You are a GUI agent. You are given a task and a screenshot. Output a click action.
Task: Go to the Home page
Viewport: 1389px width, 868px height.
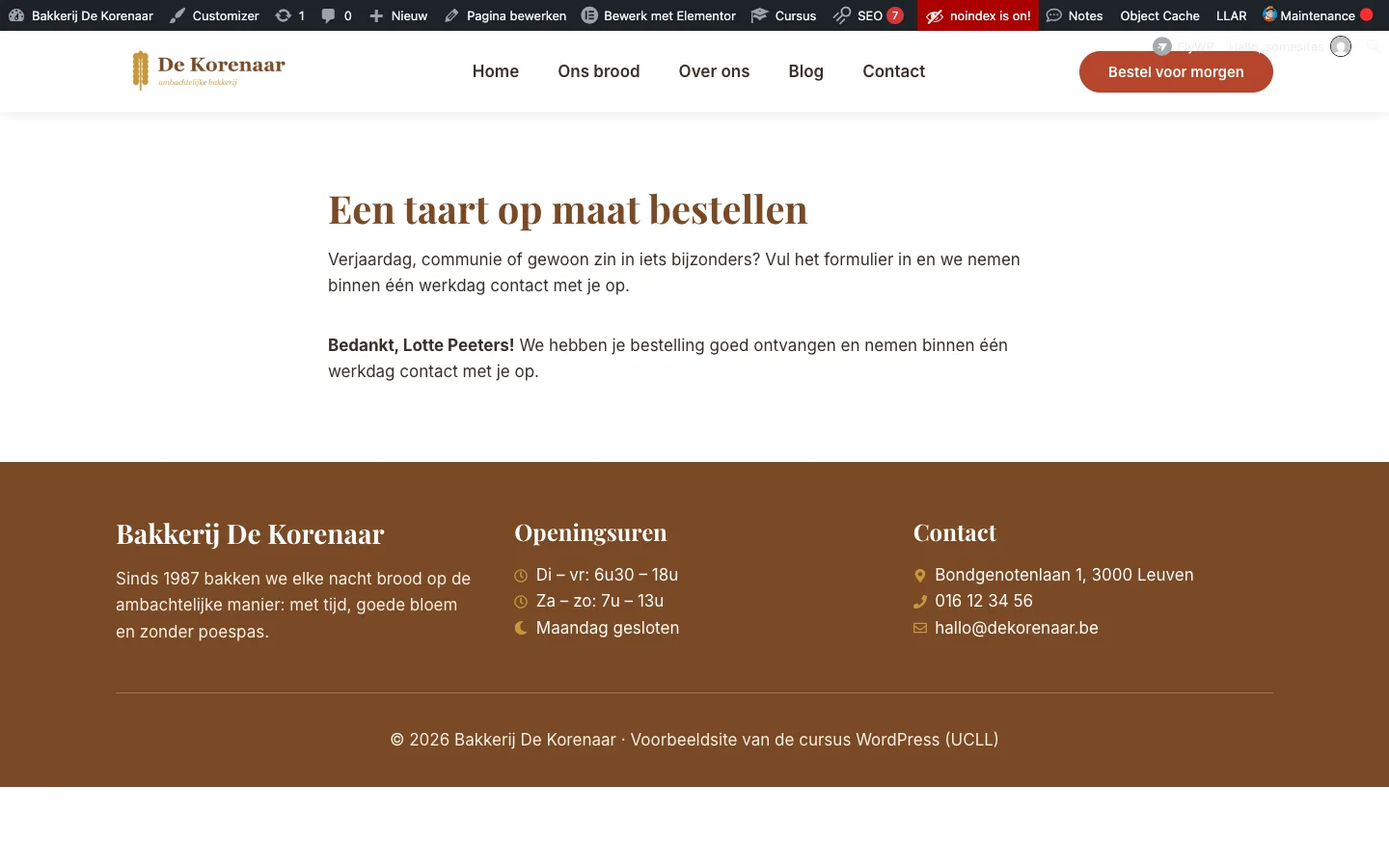coord(496,71)
